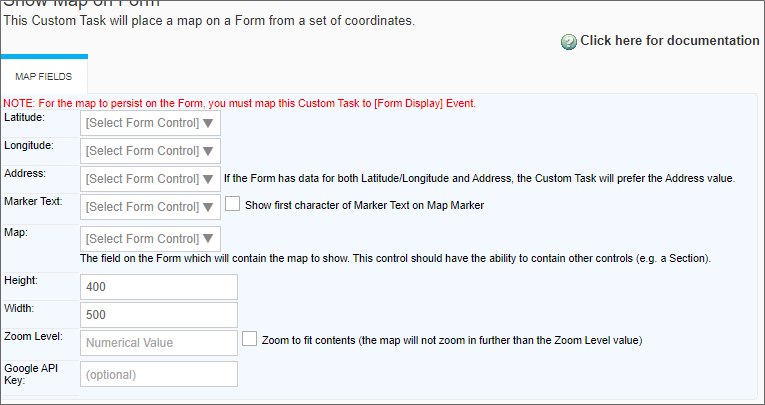Image resolution: width=765 pixels, height=405 pixels.
Task: Click the Latitude dropdown arrow
Action: coord(208,123)
